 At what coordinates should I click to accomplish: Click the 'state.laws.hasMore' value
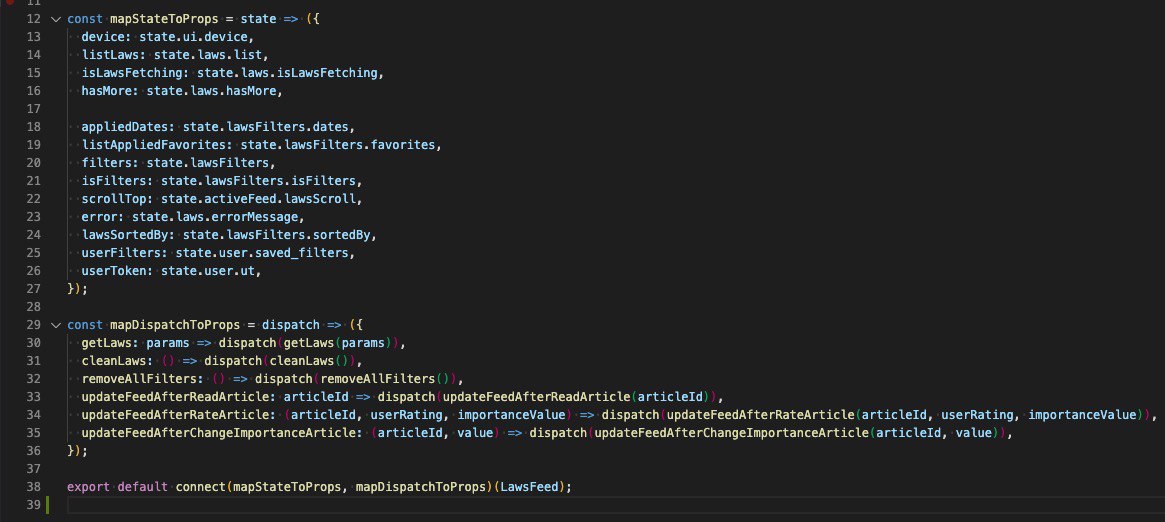(212, 91)
